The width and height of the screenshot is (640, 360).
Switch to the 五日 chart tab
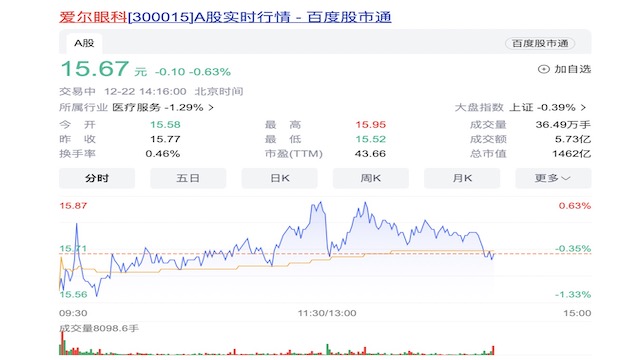[188, 178]
